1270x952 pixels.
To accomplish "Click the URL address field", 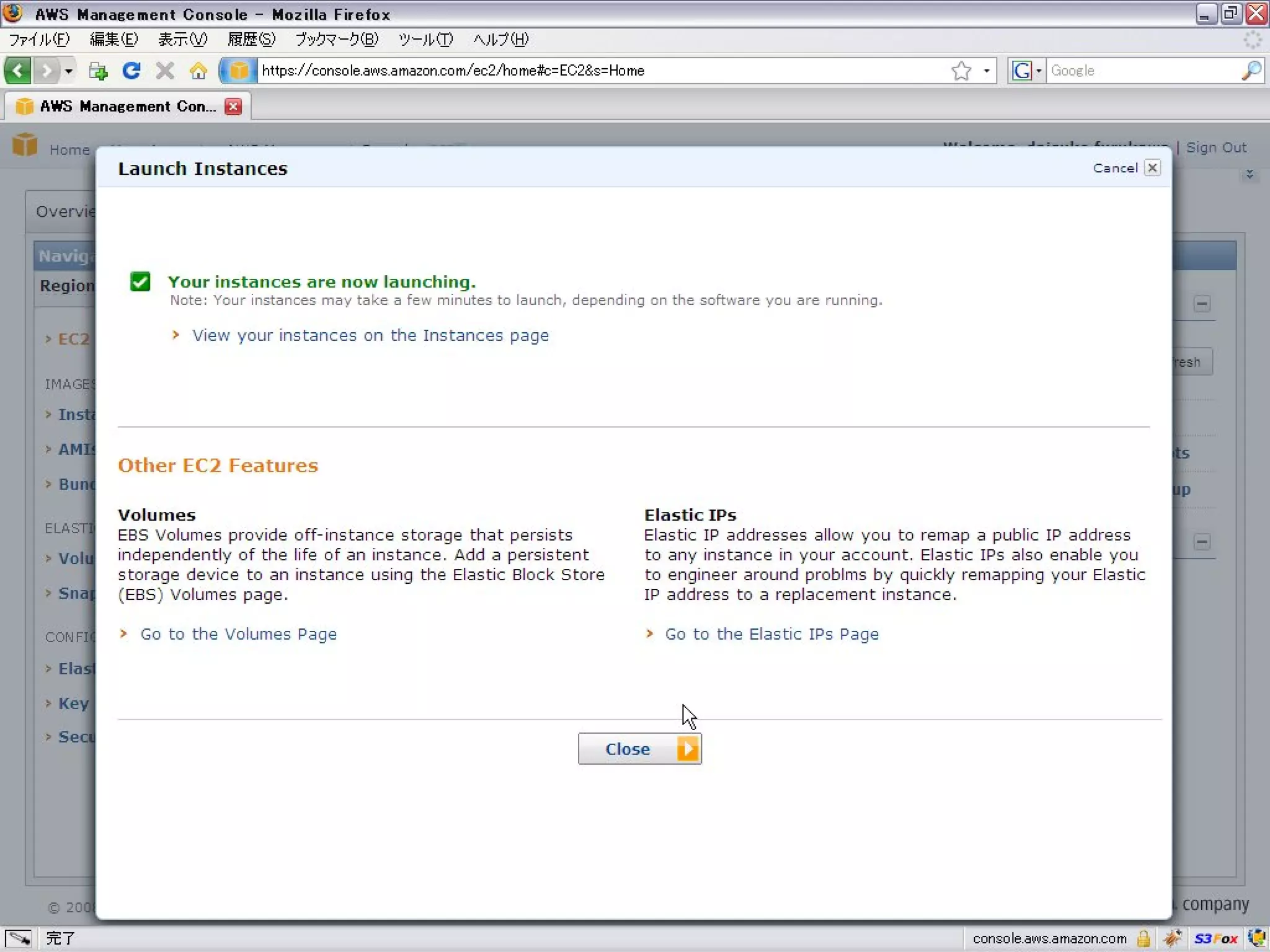I will (602, 71).
